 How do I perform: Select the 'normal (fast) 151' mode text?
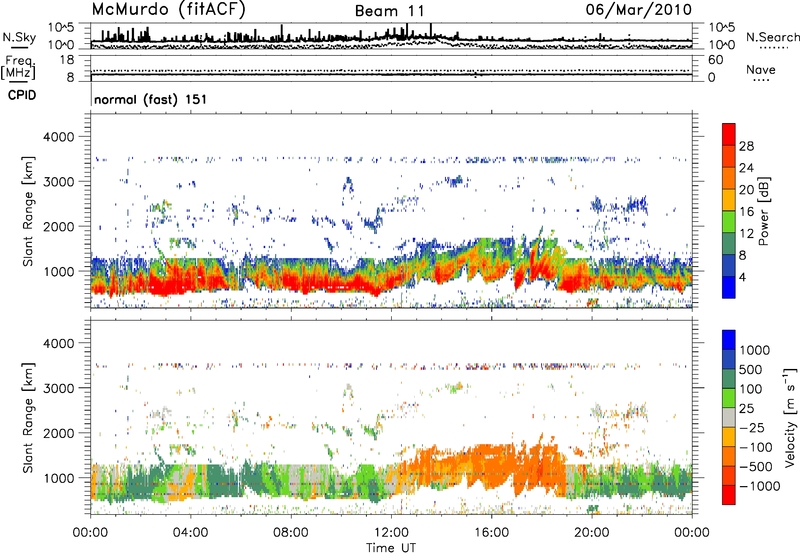[151, 99]
